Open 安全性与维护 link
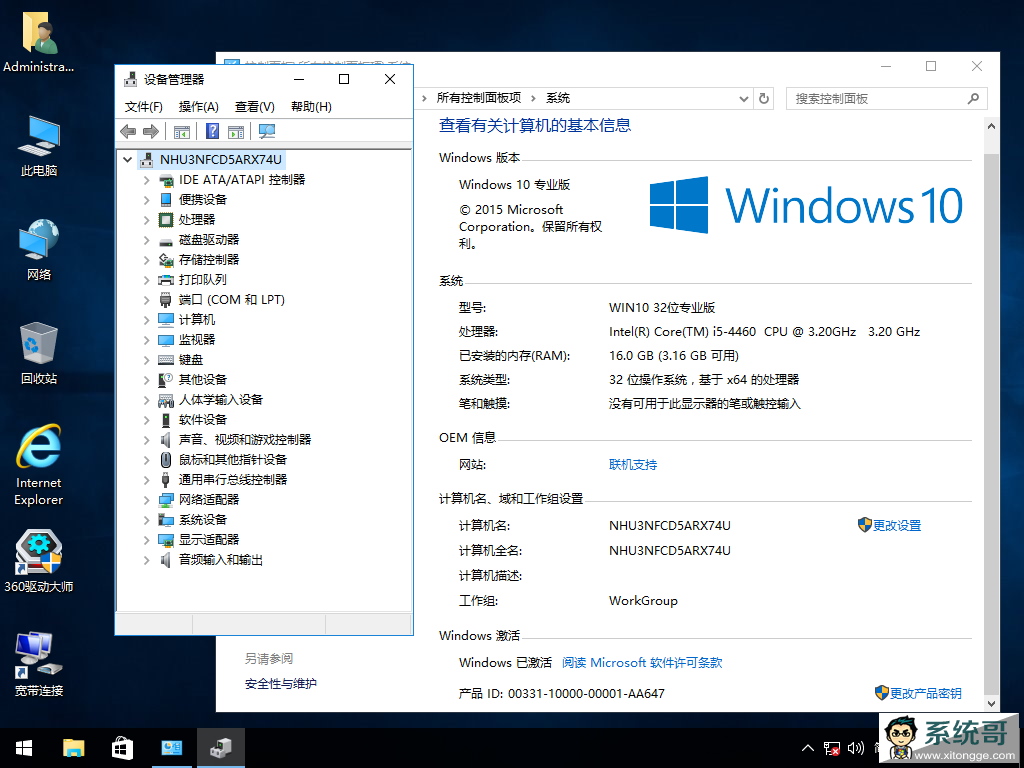The width and height of the screenshot is (1024, 768). tap(281, 684)
